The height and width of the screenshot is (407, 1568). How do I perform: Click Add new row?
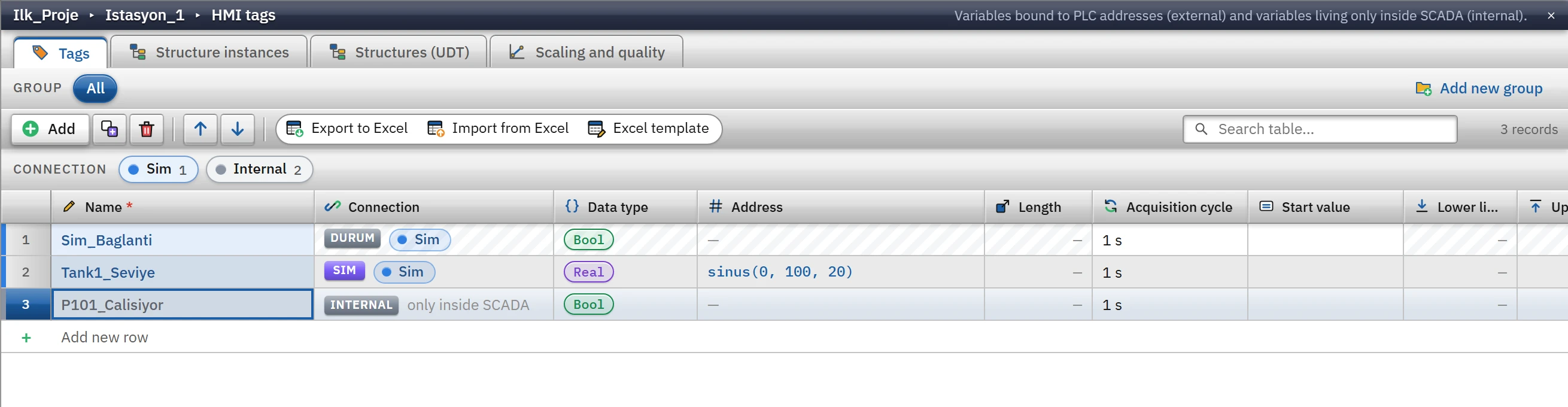pyautogui.click(x=104, y=338)
